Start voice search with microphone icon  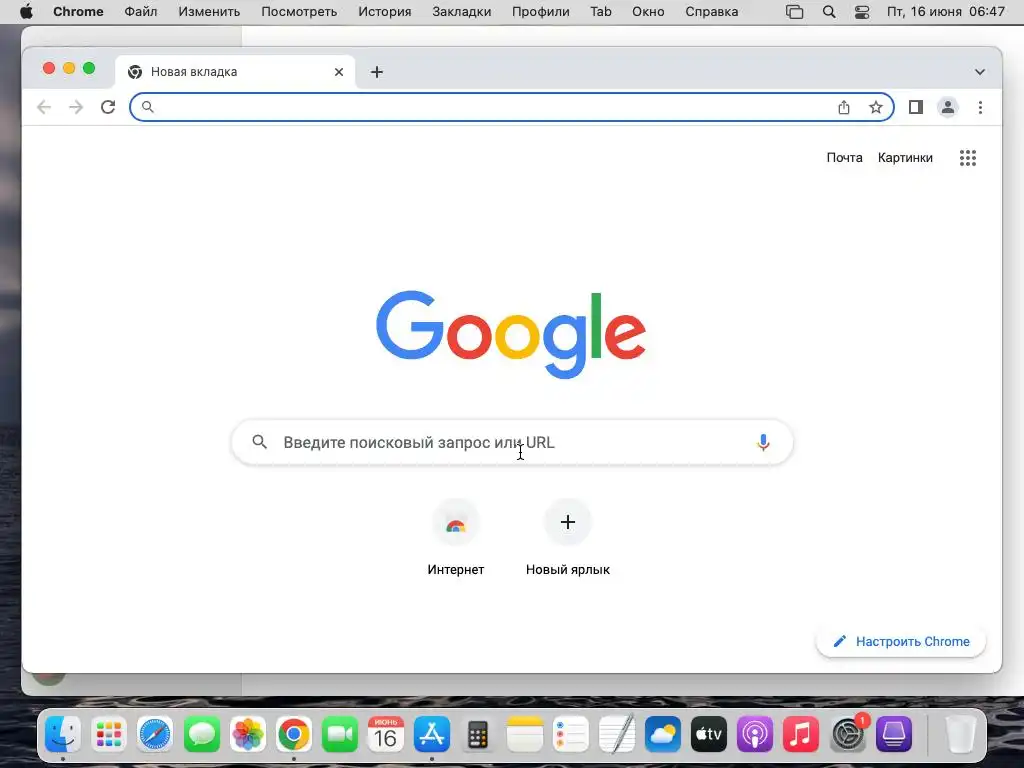[x=763, y=442]
